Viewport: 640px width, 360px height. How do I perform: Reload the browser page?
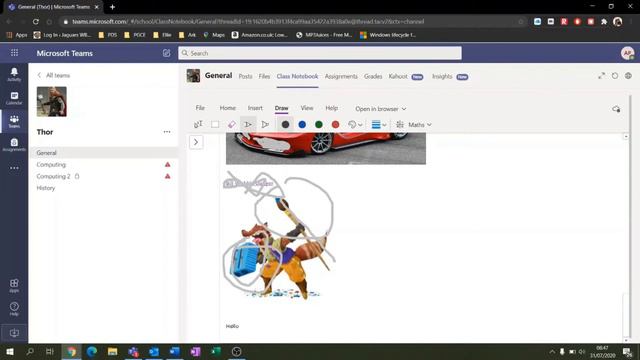click(36, 22)
